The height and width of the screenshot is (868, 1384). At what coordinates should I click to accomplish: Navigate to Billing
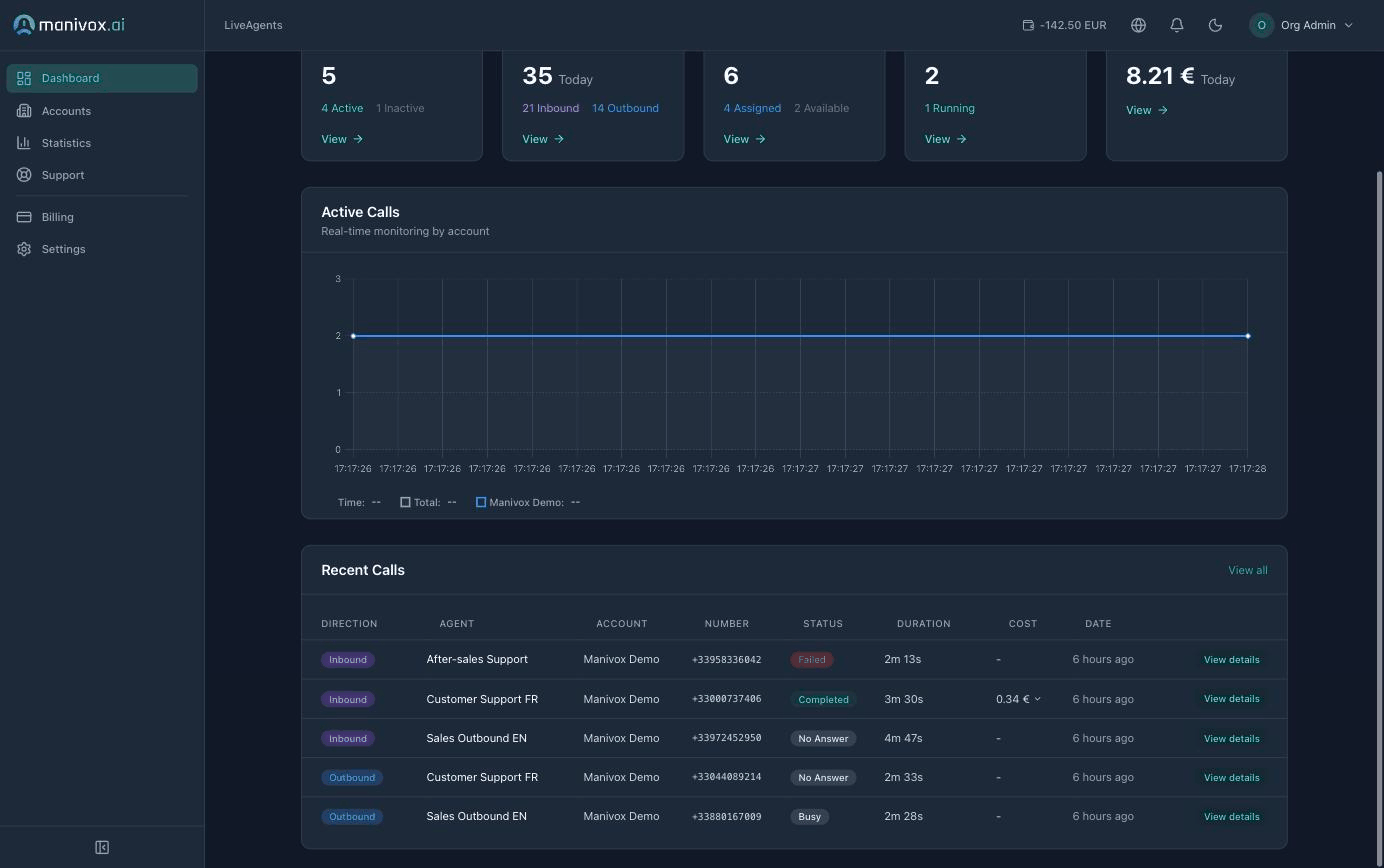[x=102, y=217]
